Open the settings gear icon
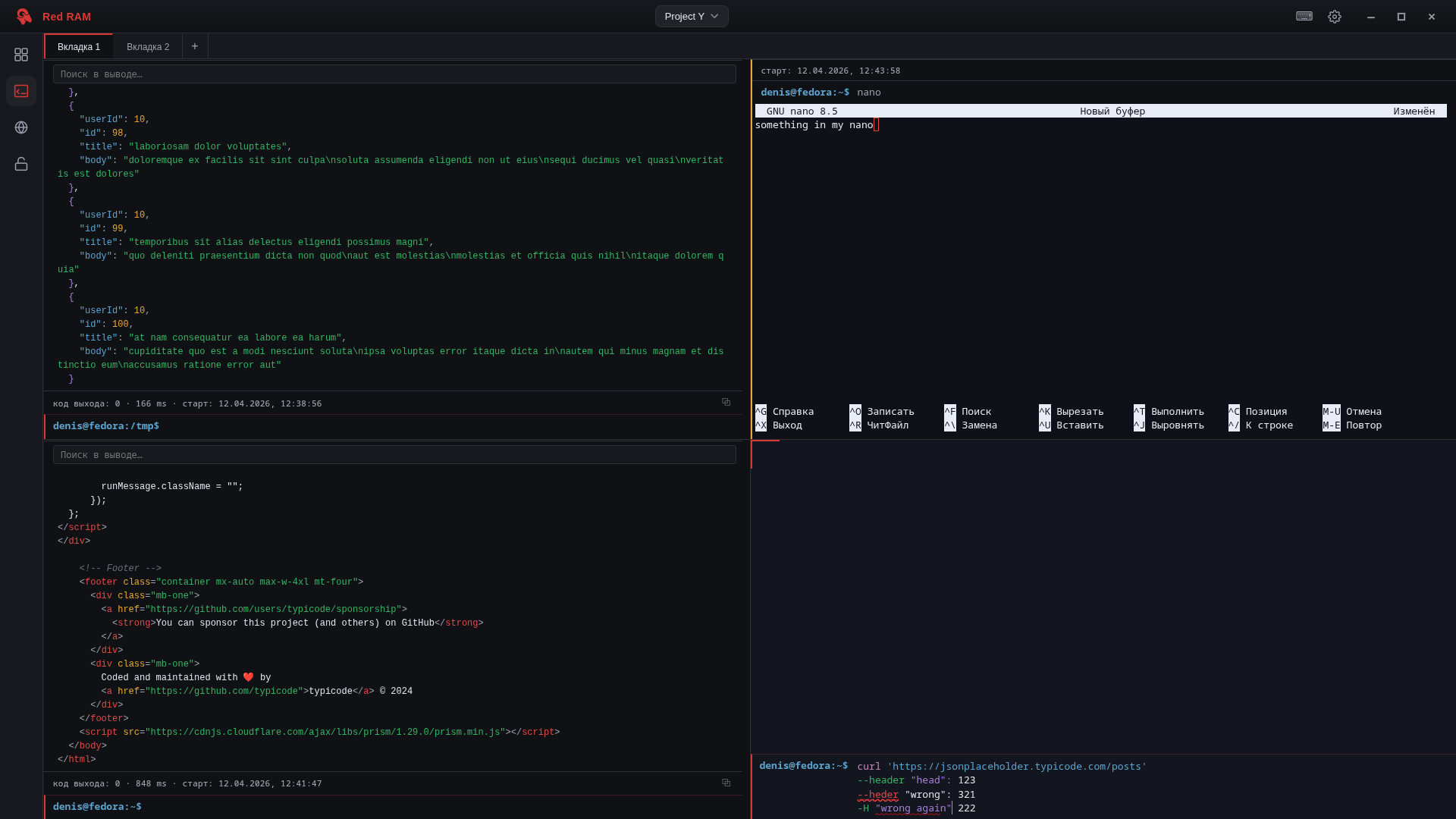 click(1335, 17)
